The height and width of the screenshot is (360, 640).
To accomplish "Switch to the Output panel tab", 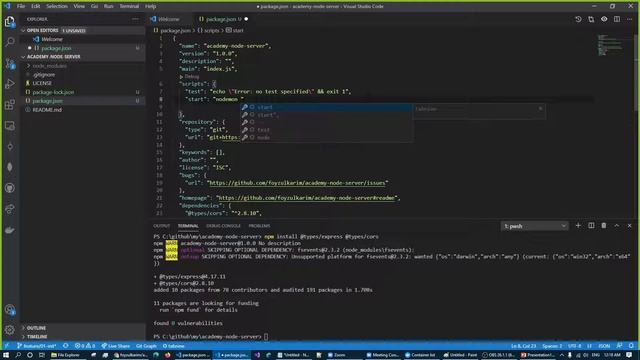I will (x=162, y=226).
